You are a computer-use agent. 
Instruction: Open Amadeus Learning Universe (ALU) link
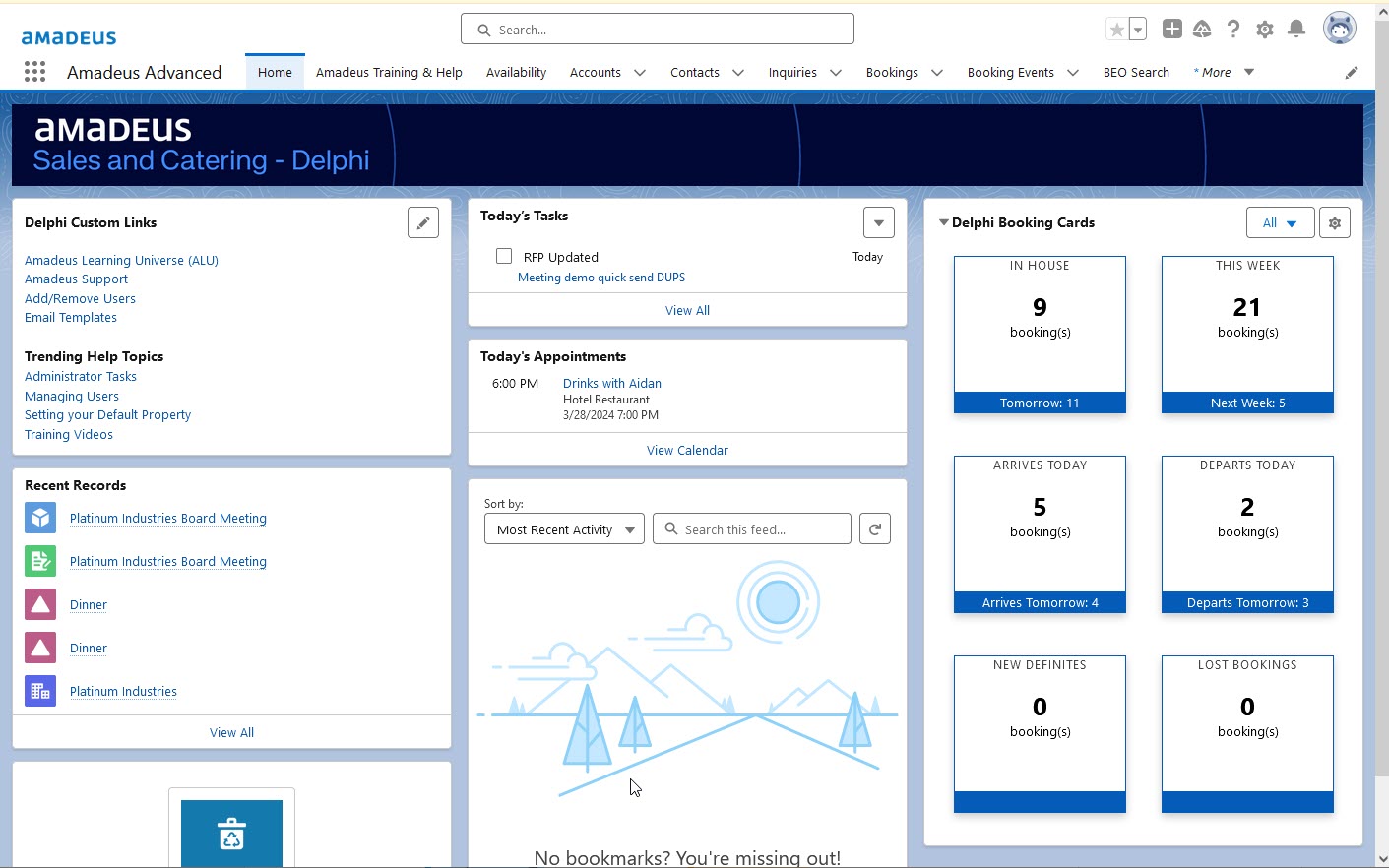pyautogui.click(x=121, y=260)
